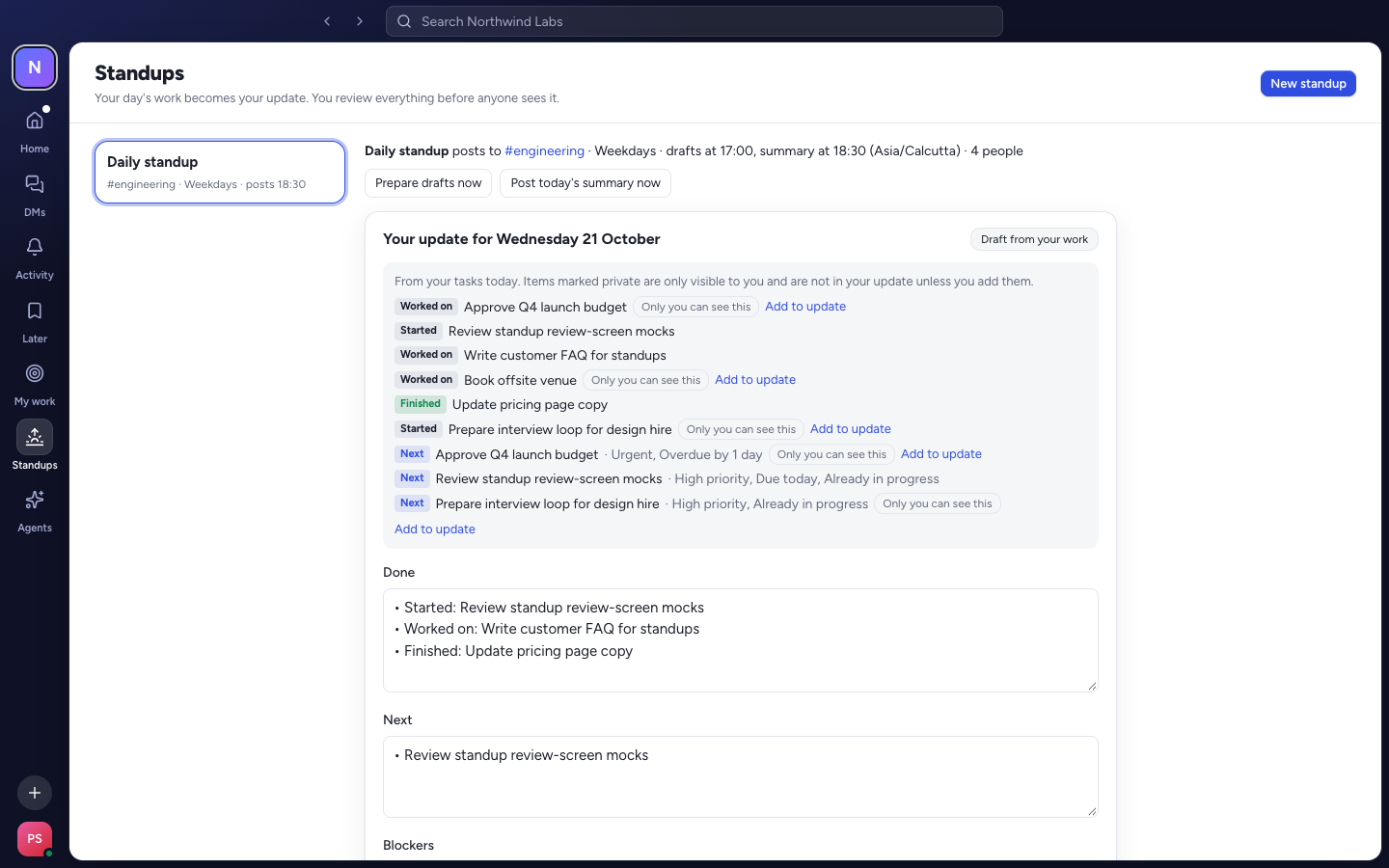The height and width of the screenshot is (868, 1389).
Task: Click the search magnifier icon
Action: 404,21
